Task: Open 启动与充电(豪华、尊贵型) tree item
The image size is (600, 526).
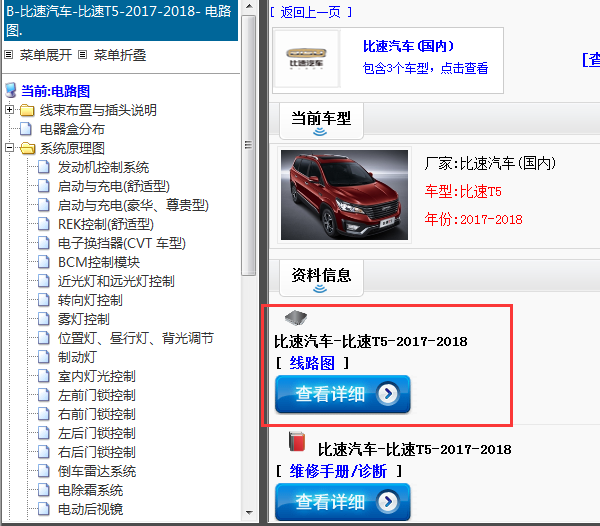Action: pos(133,205)
